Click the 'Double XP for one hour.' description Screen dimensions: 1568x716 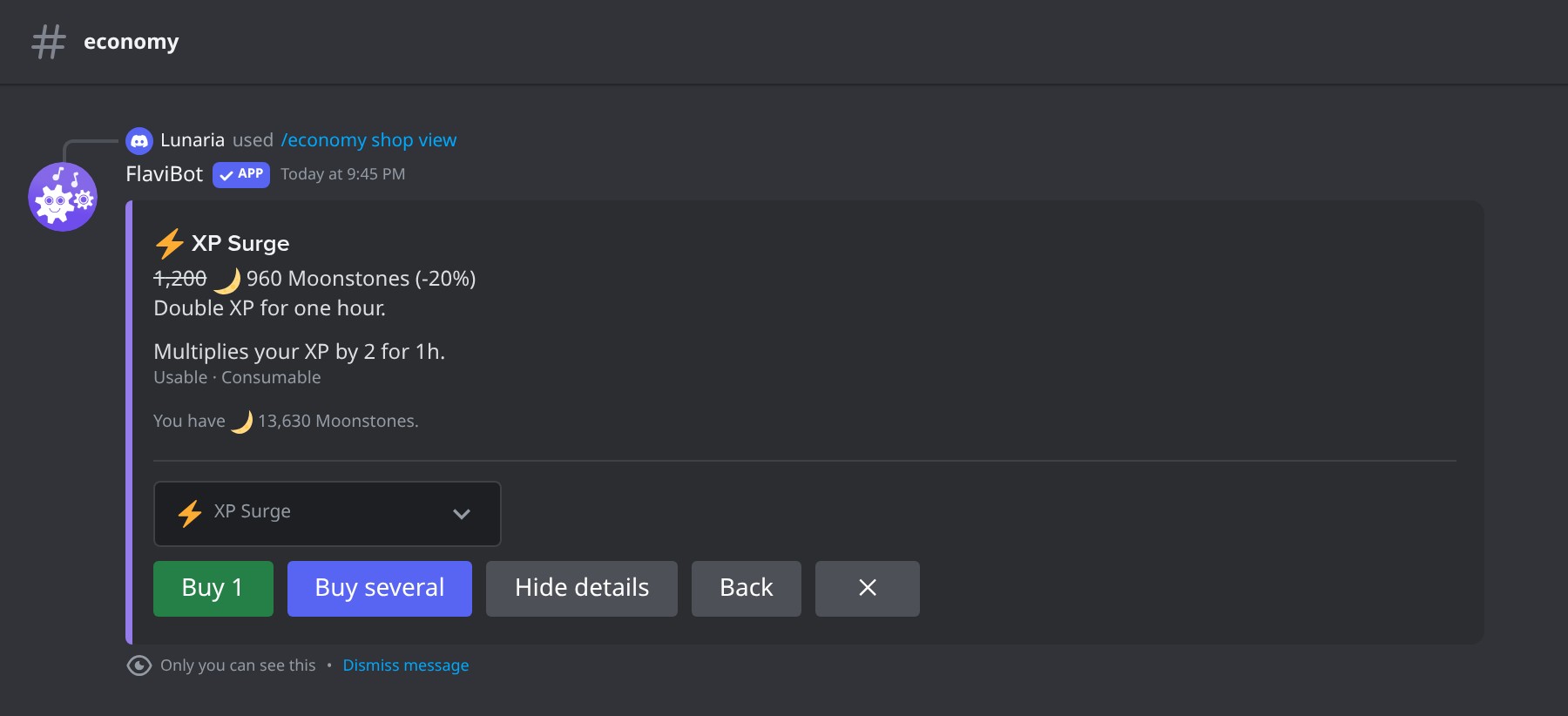270,308
